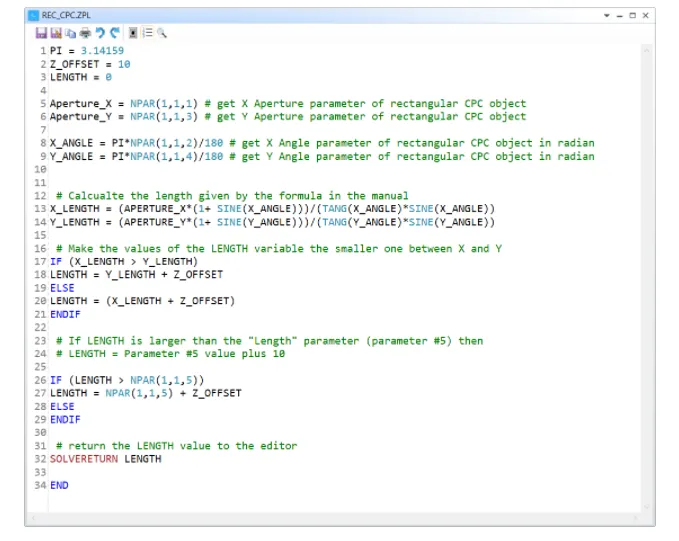Click the Save icon in the toolbar

tap(41, 33)
